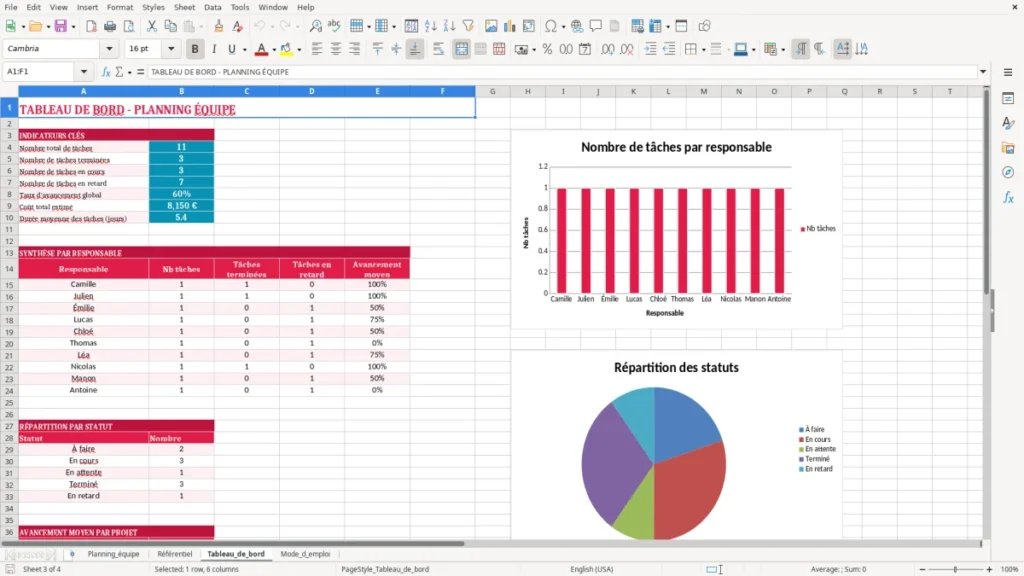Open the Data menu
The height and width of the screenshot is (576, 1024).
212,7
